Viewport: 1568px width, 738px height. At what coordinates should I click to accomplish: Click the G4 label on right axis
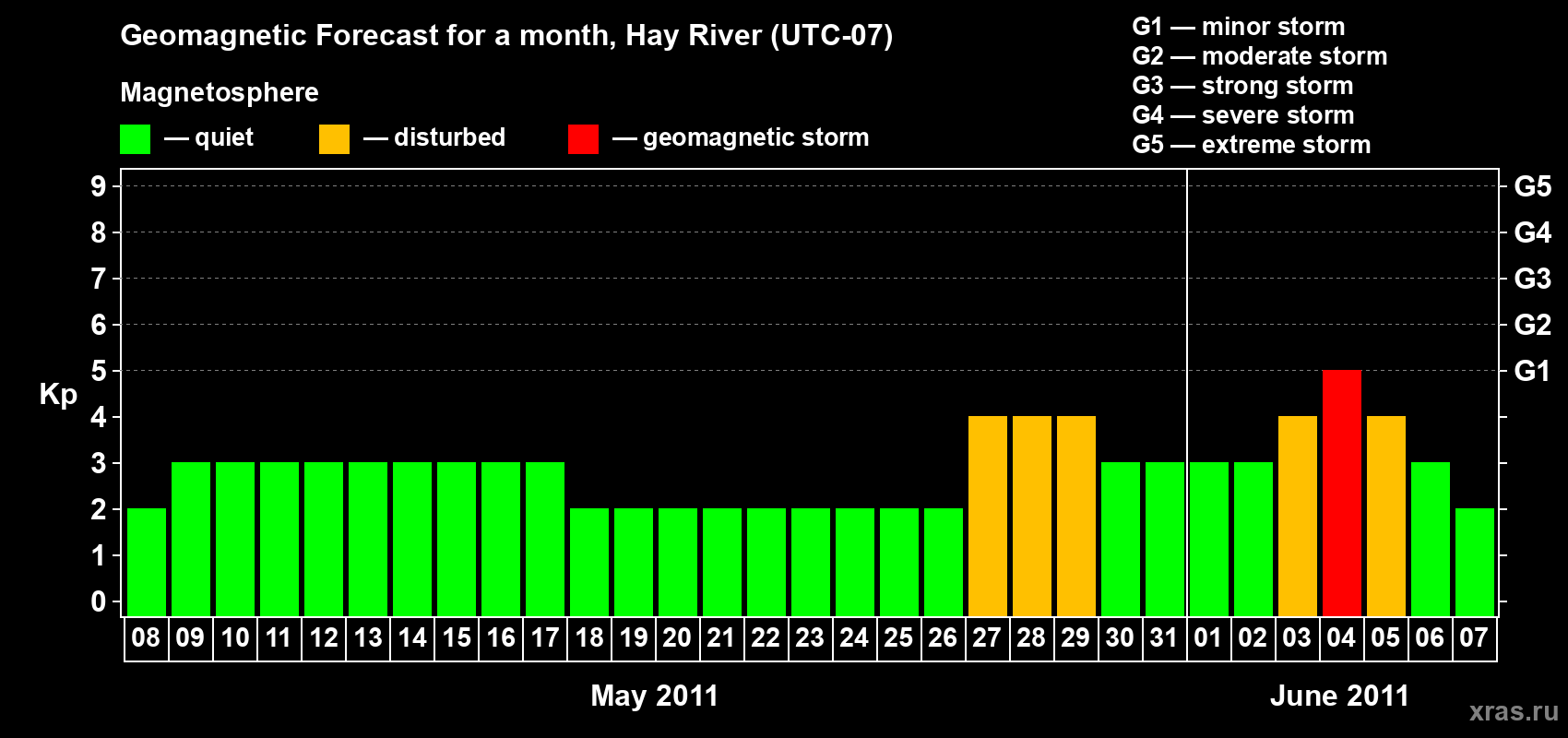pos(1533,232)
